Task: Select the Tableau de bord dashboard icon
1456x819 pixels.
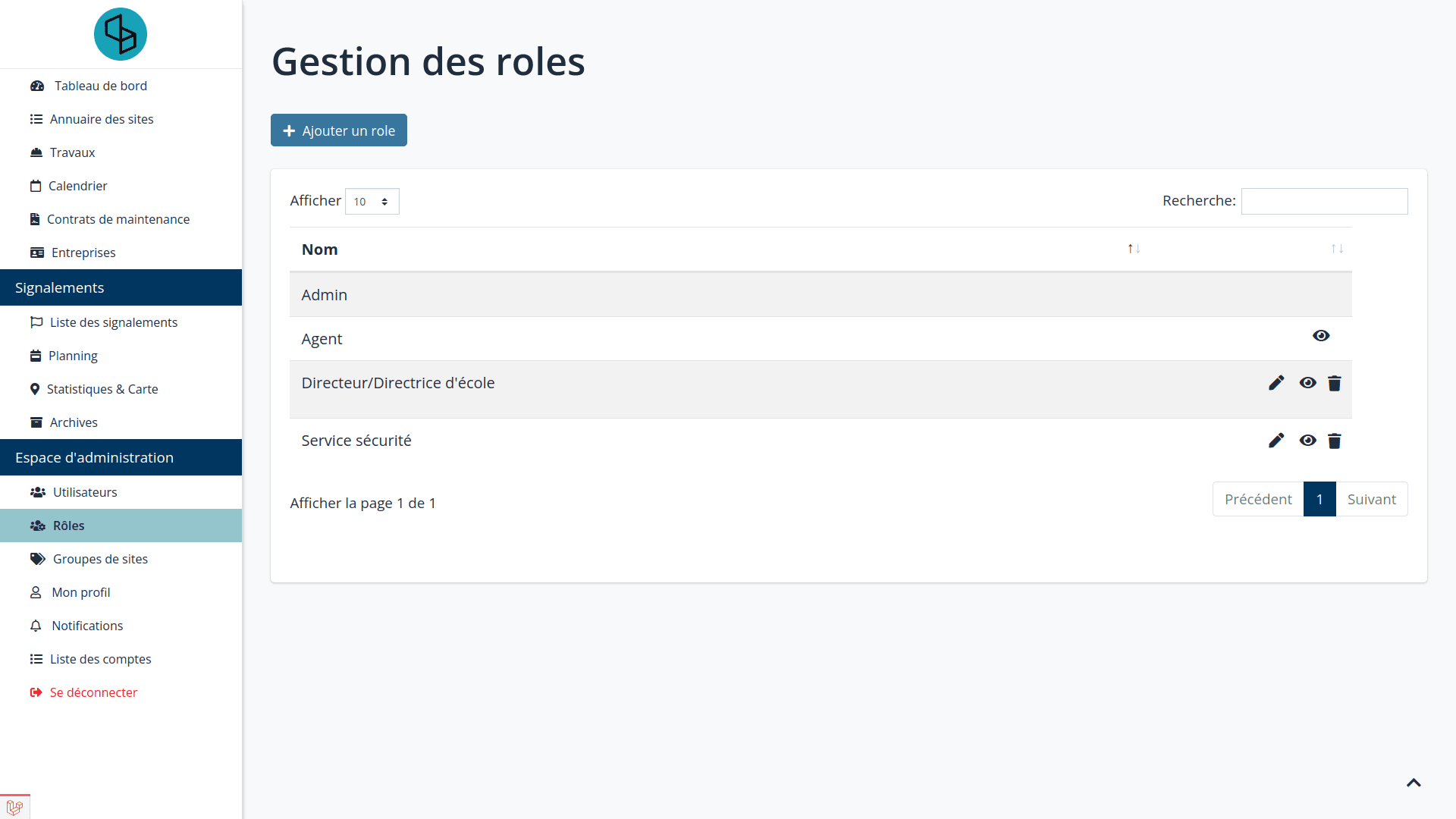Action: 37,86
